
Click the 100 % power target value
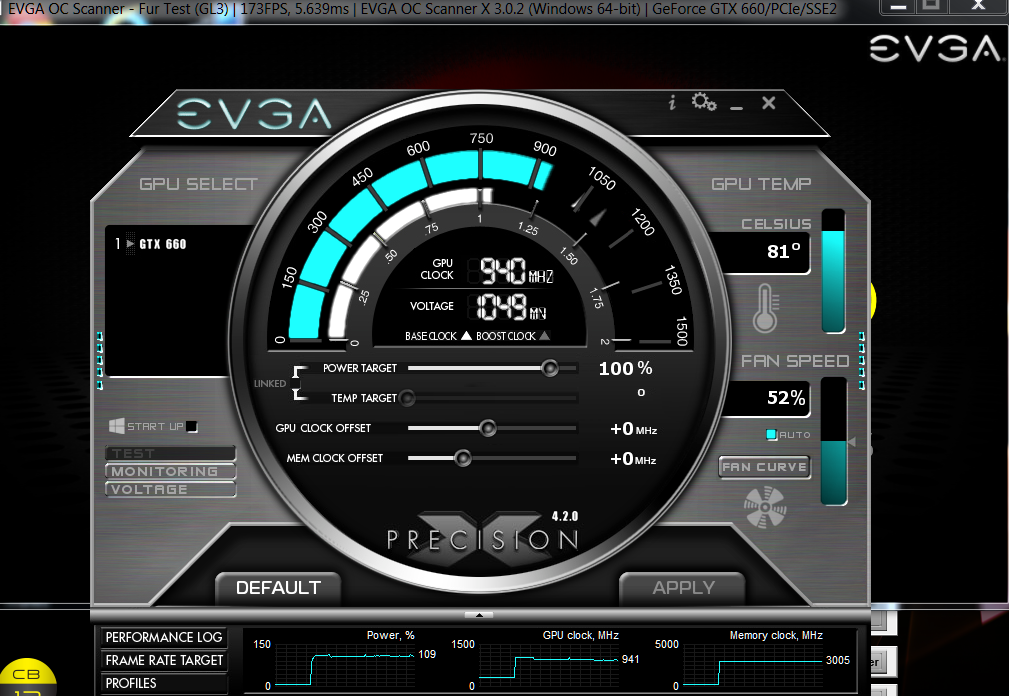[625, 369]
